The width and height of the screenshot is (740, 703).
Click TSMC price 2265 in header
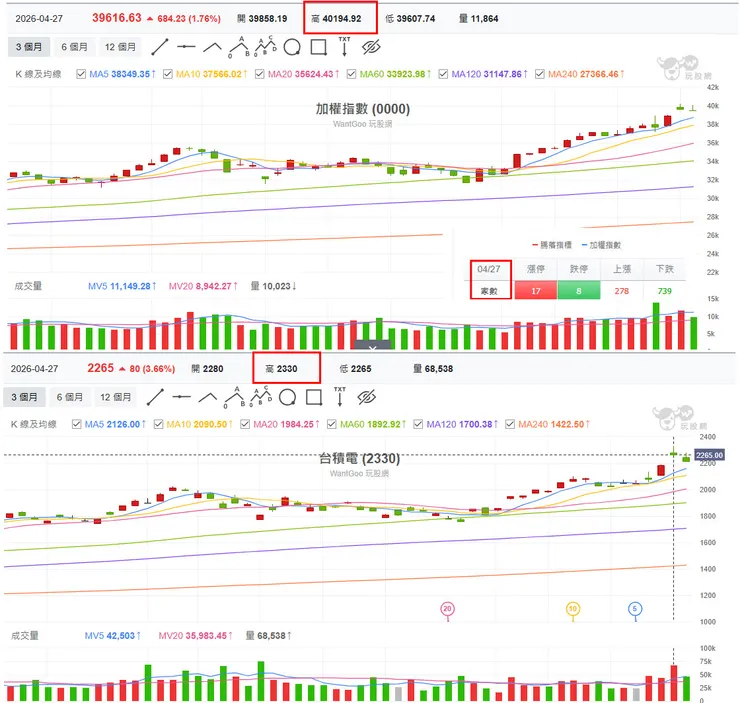coord(101,368)
